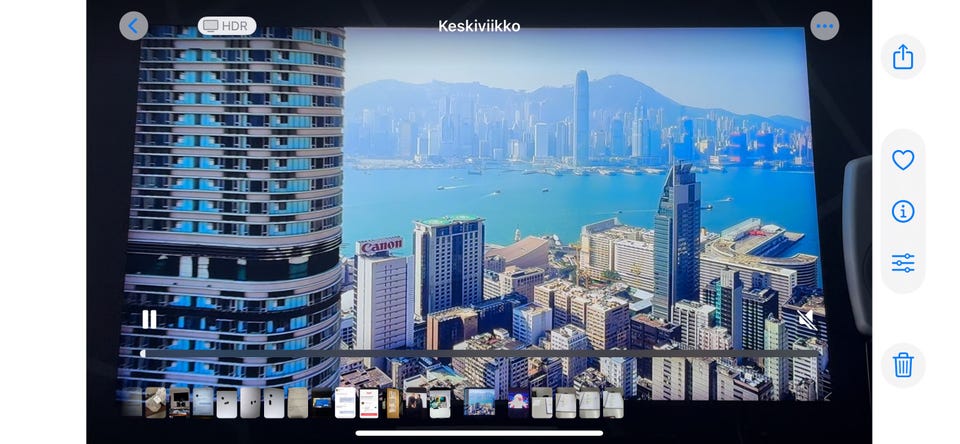Unmute the video with the speaker icon
The image size is (960, 444).
click(x=807, y=319)
